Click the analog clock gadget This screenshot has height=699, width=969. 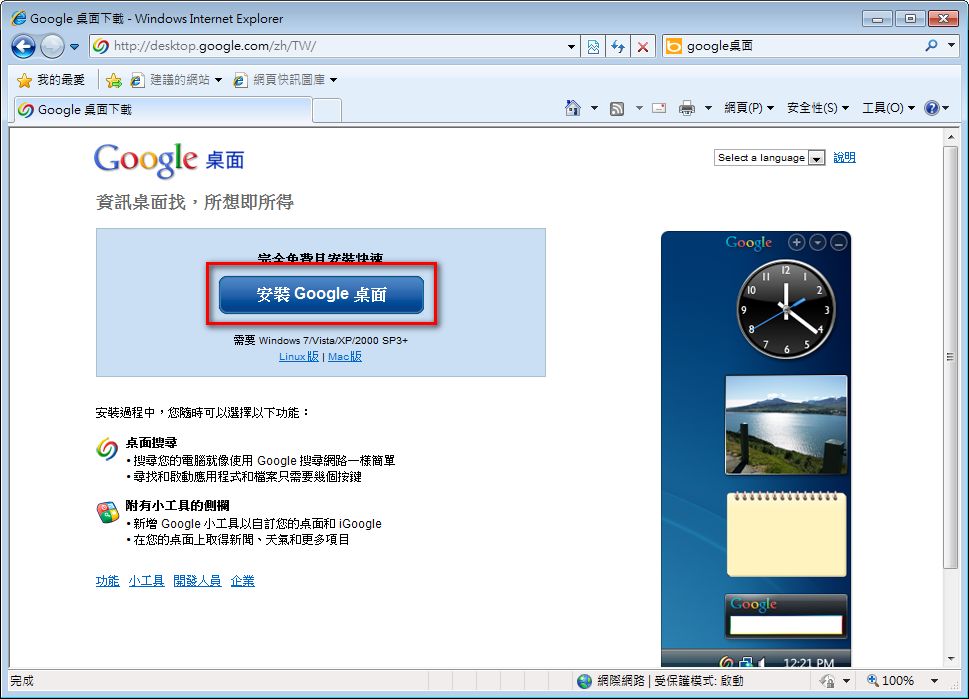(786, 309)
